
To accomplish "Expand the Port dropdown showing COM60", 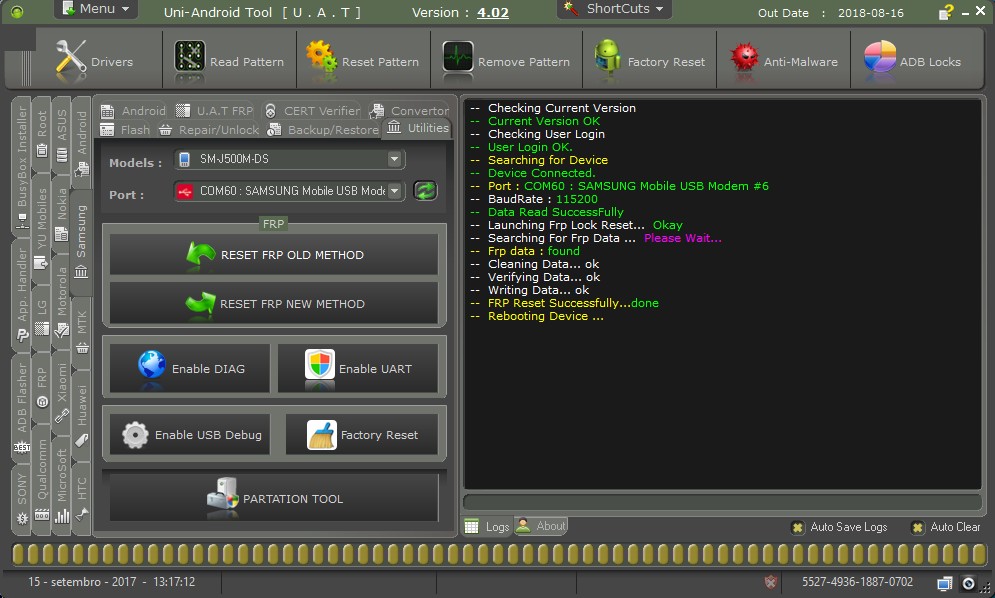I will 289,190.
